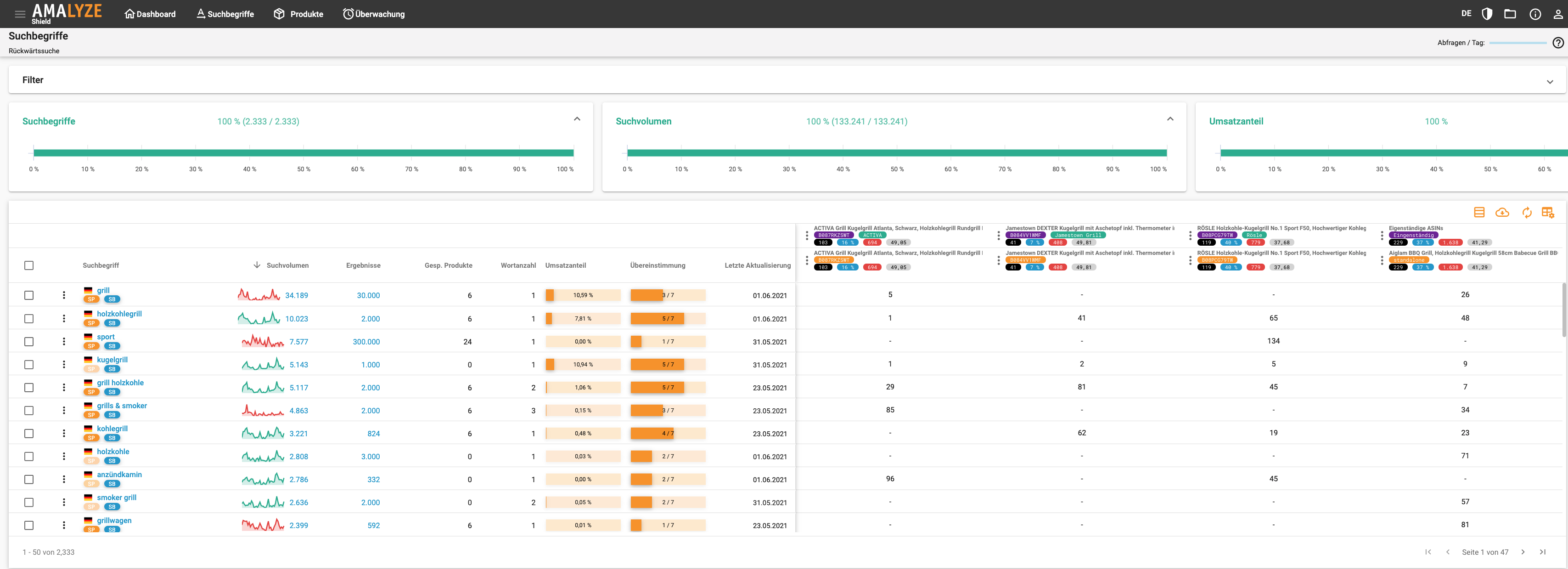Jump to the first results page
This screenshot has width=1568, height=569.
1428,552
